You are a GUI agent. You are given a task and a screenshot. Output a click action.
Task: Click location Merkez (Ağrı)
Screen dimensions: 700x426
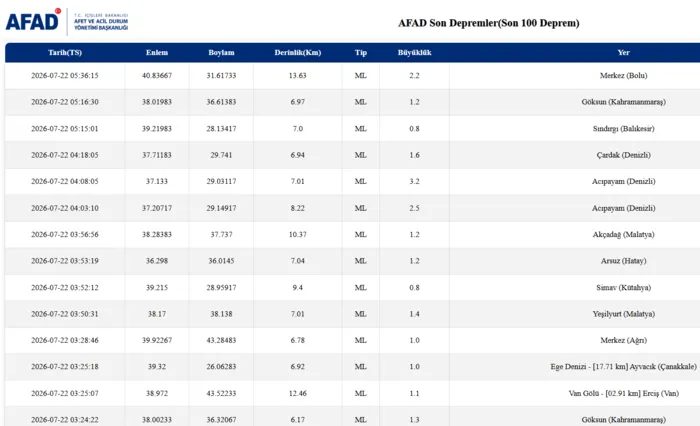pyautogui.click(x=623, y=340)
